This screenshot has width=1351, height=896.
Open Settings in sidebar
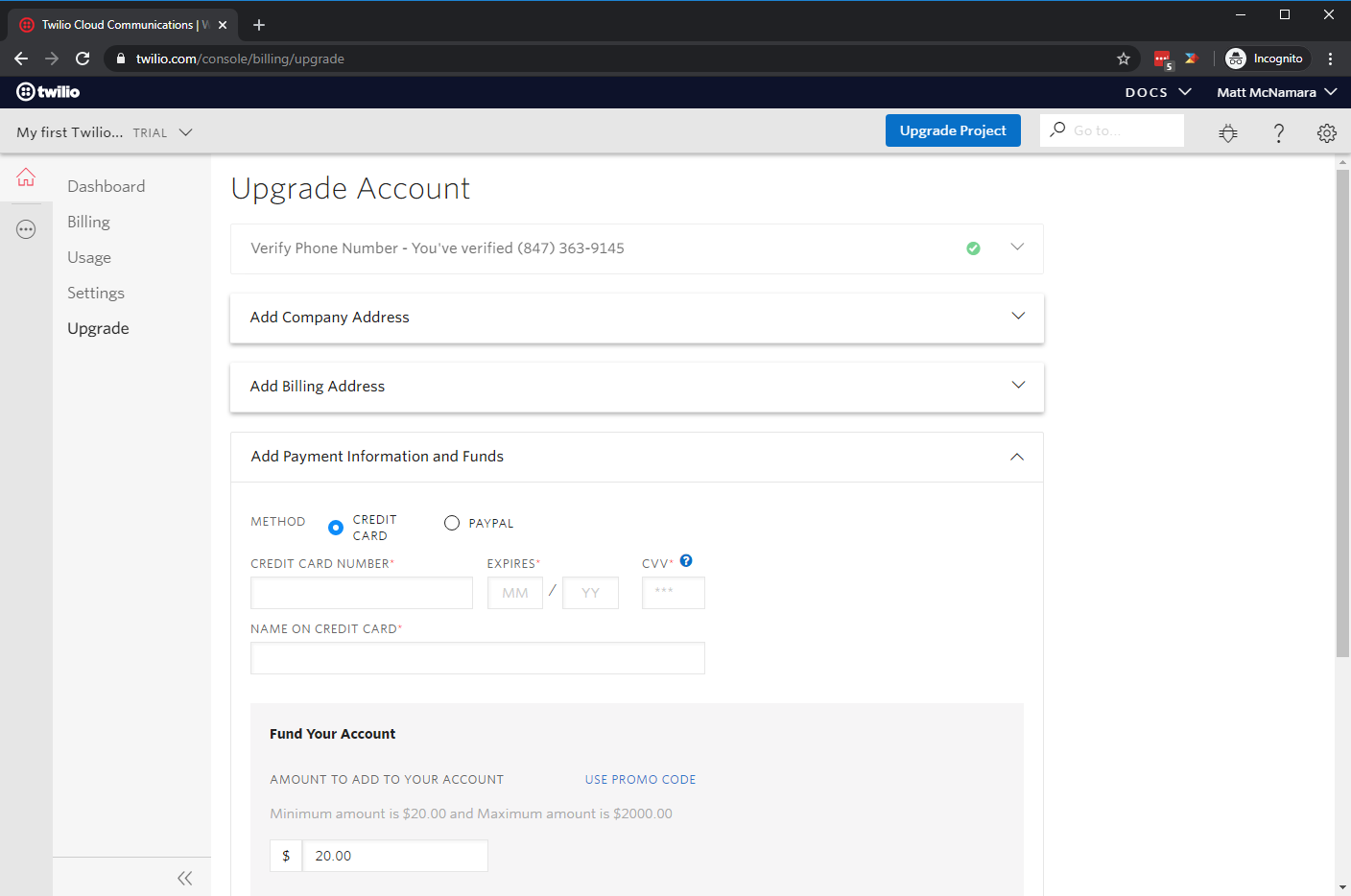(x=96, y=293)
